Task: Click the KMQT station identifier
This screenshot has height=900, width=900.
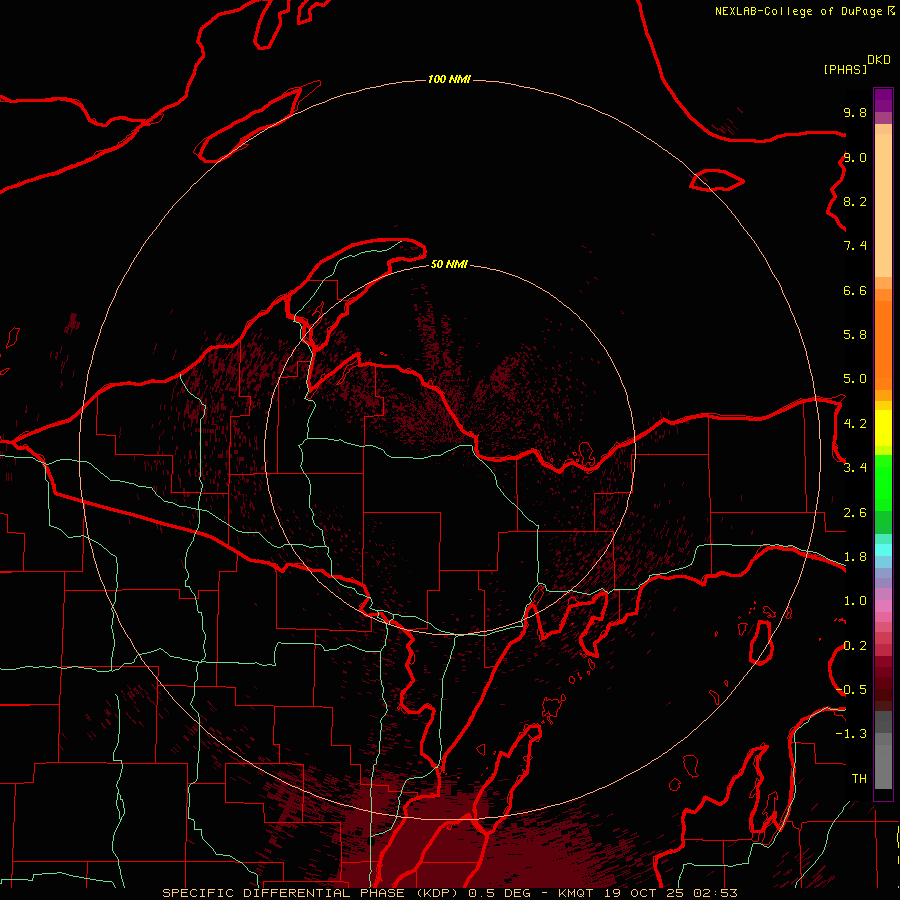Action: click(576, 893)
